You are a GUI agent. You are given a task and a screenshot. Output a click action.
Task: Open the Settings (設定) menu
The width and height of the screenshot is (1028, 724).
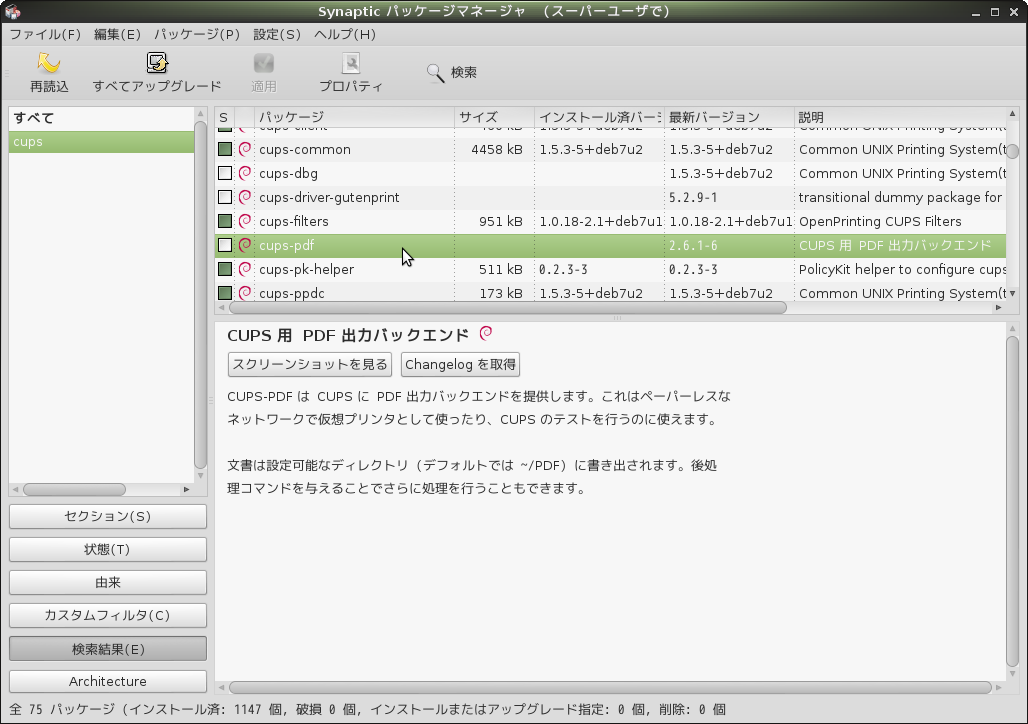(x=277, y=34)
